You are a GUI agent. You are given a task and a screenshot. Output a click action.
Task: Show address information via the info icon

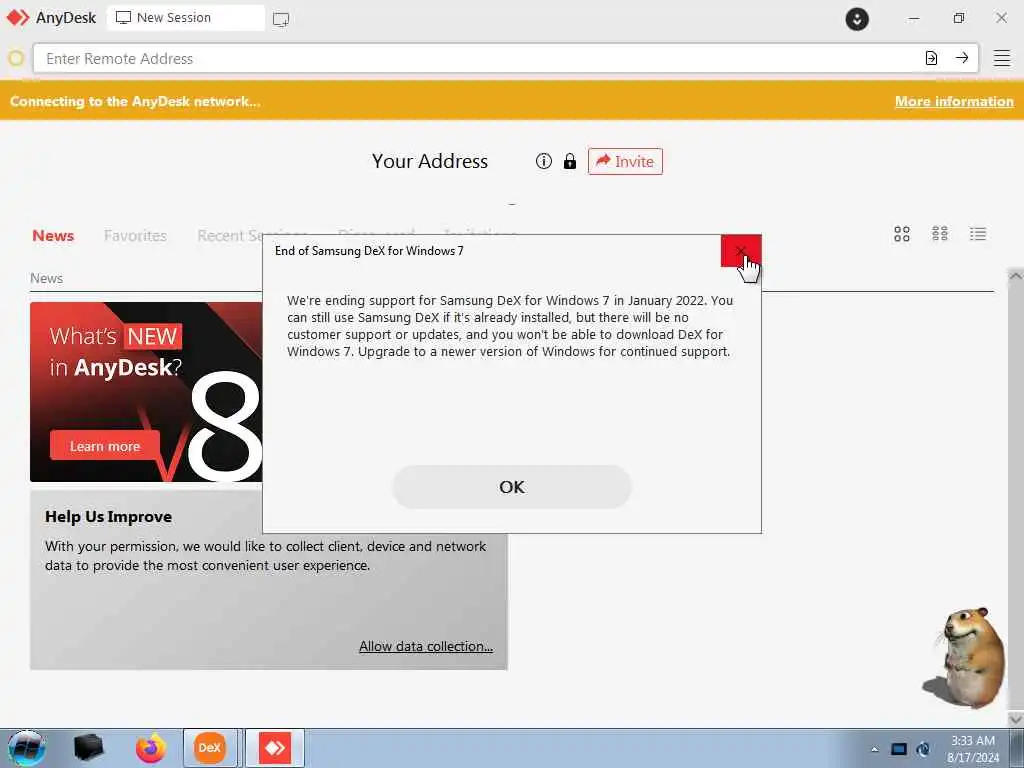543,161
